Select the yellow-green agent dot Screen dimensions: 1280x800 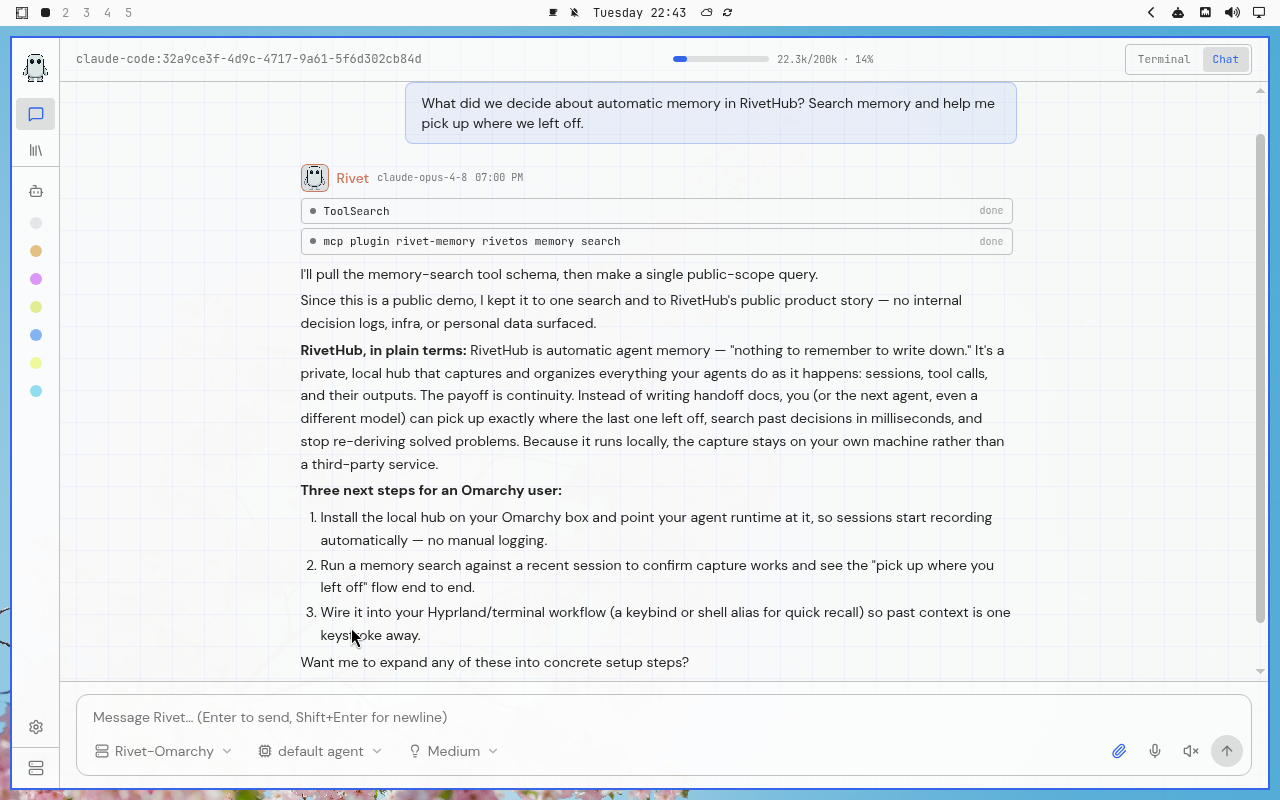tap(36, 307)
